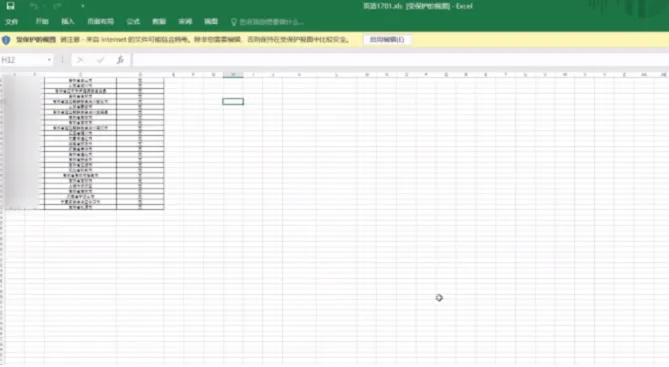Click the Cancel (X) icon in formula bar

click(x=80, y=60)
